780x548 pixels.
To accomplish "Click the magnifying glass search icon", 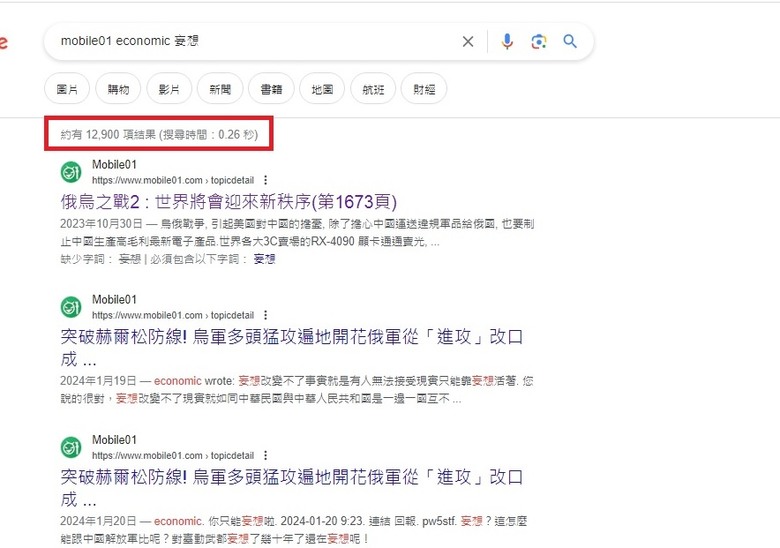I will pos(570,41).
